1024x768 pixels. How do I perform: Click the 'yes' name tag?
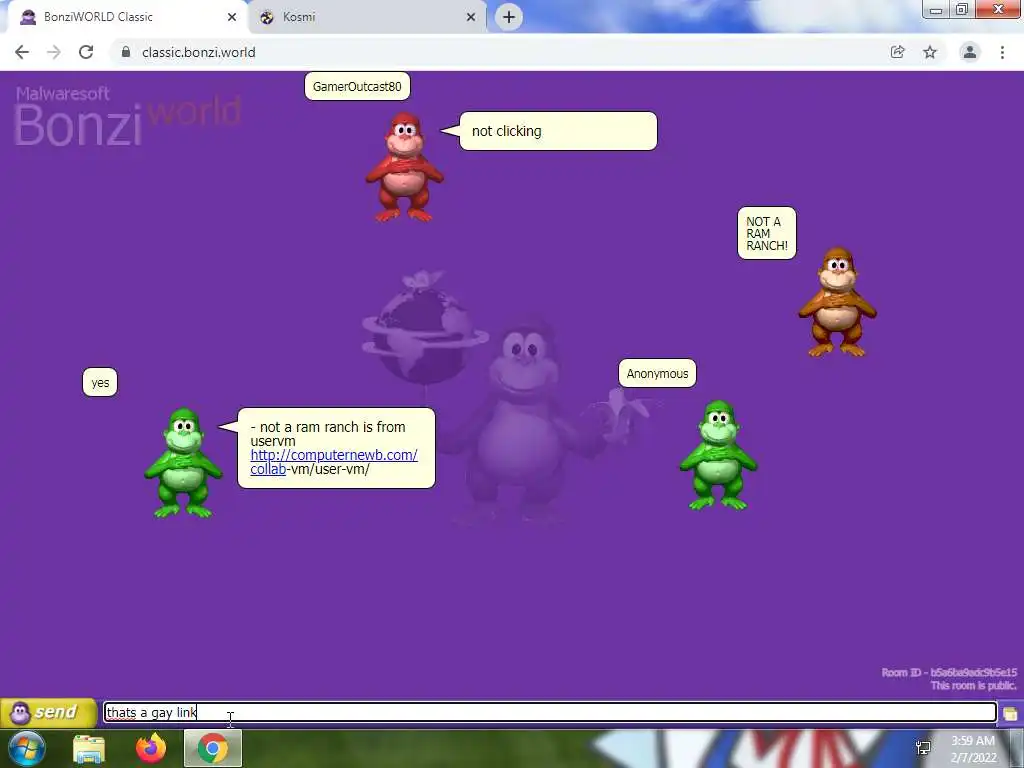tap(100, 383)
